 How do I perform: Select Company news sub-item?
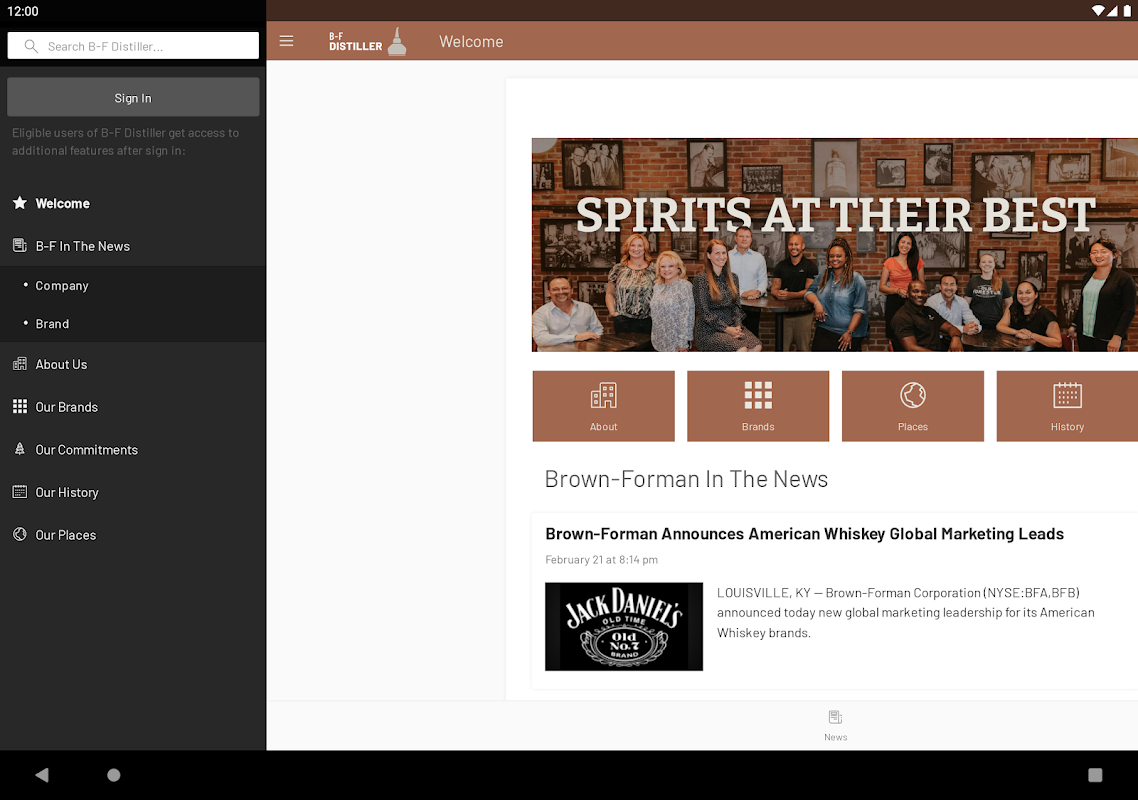(133, 285)
